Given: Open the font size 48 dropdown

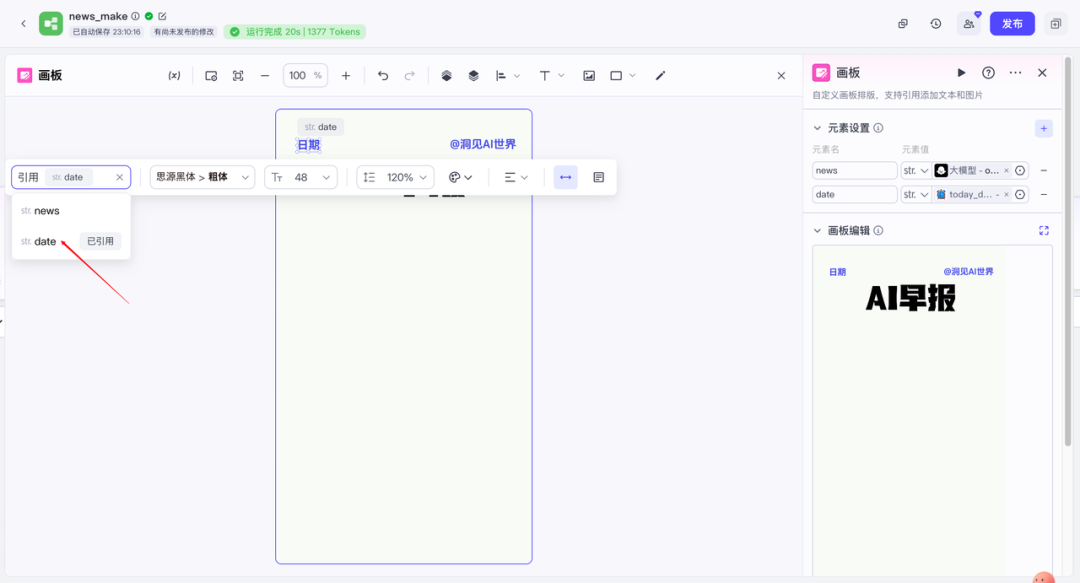Looking at the screenshot, I should point(301,177).
